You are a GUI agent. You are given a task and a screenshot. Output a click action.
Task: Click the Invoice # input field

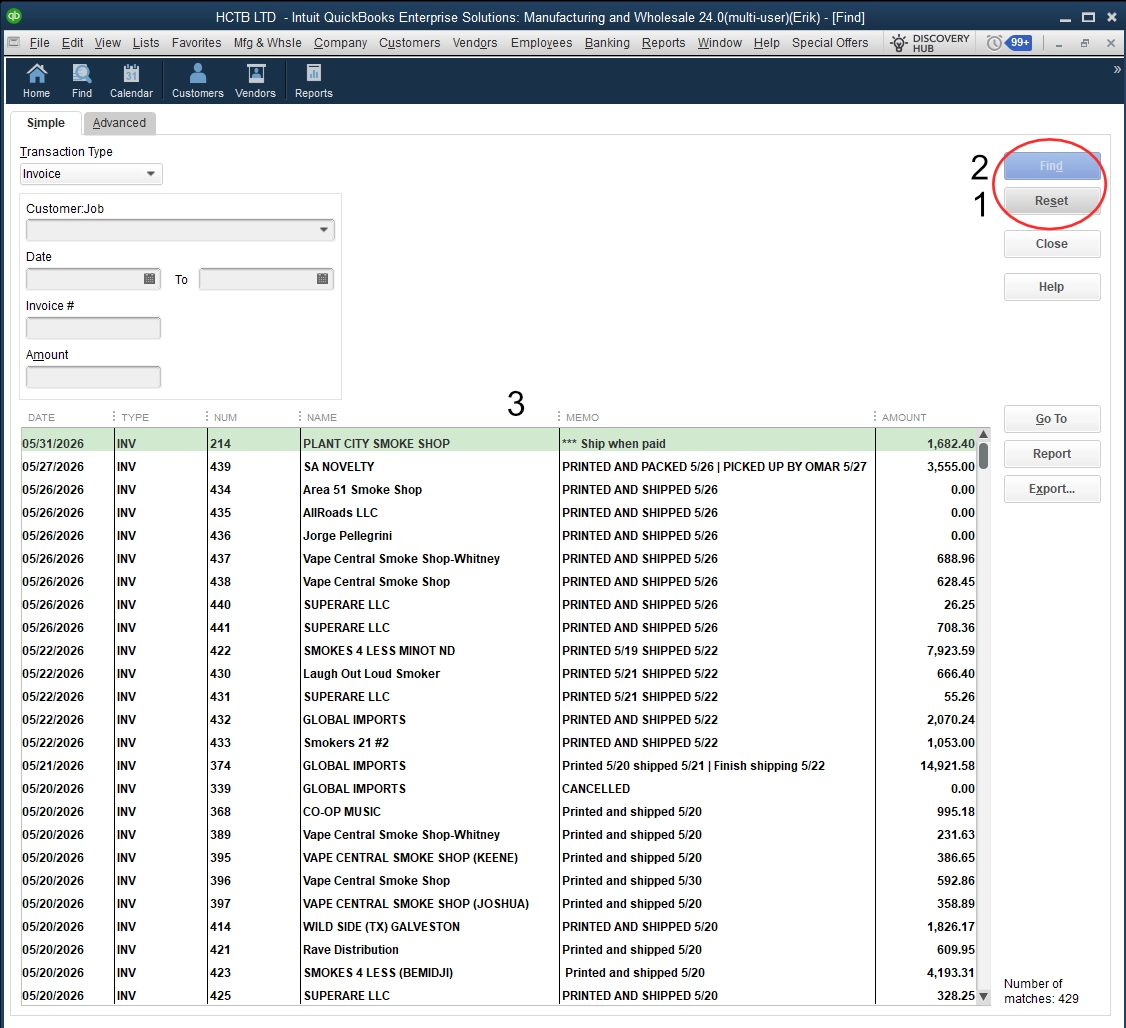click(x=93, y=328)
